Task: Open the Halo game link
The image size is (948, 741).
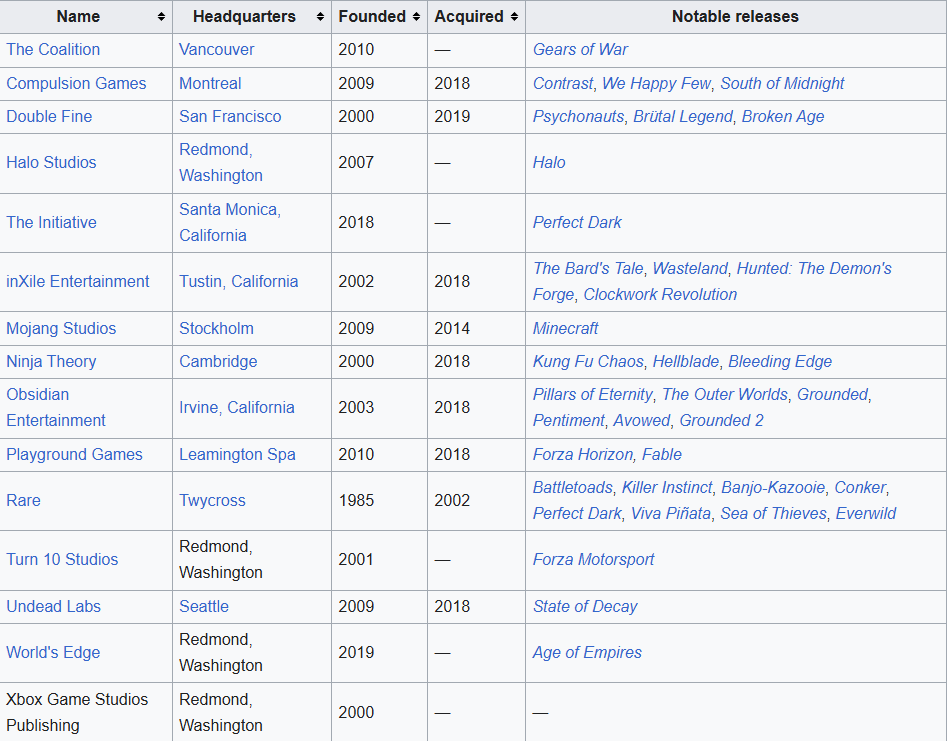Action: click(549, 163)
